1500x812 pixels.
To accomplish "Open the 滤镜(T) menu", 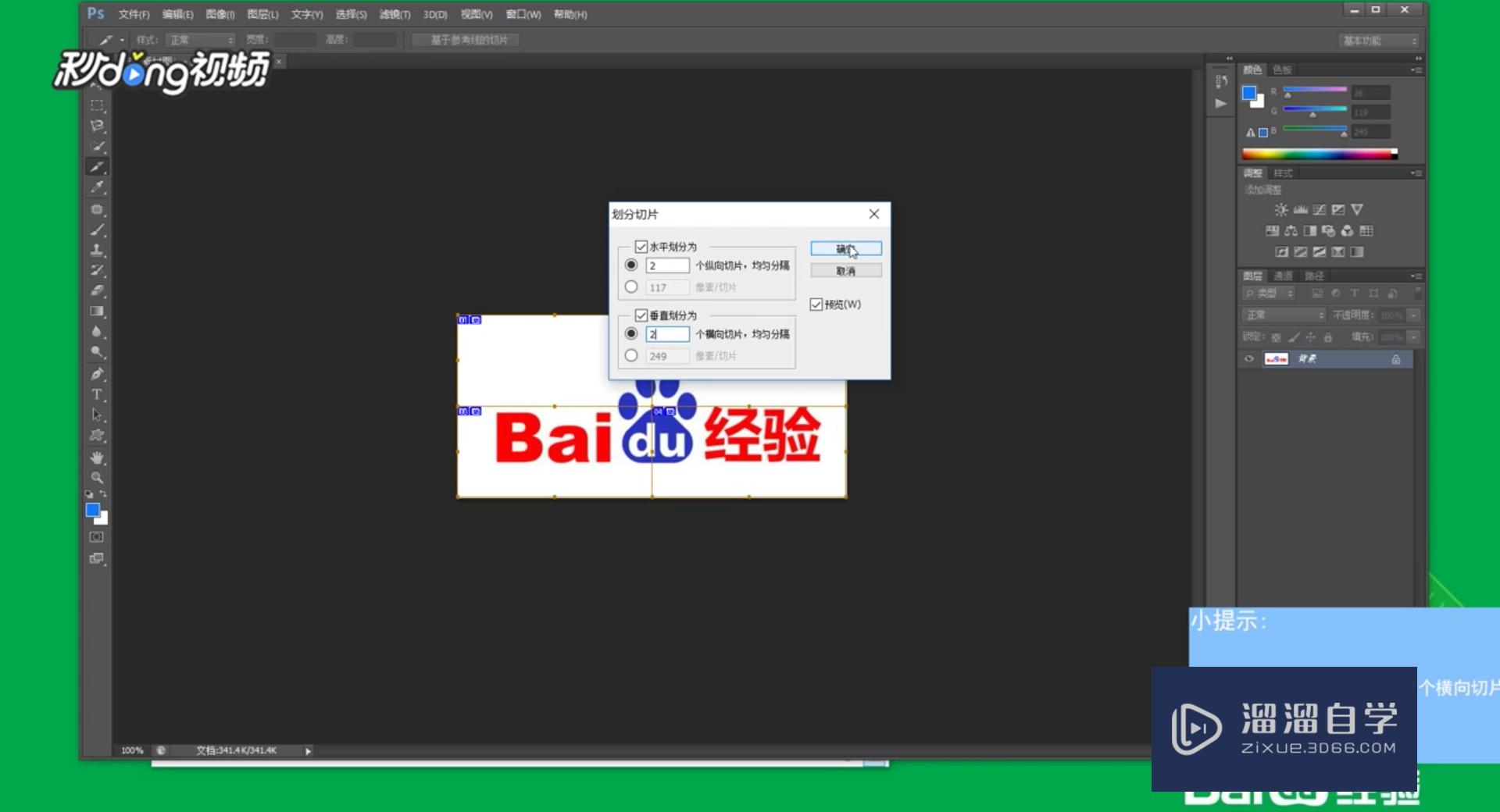I will click(395, 15).
